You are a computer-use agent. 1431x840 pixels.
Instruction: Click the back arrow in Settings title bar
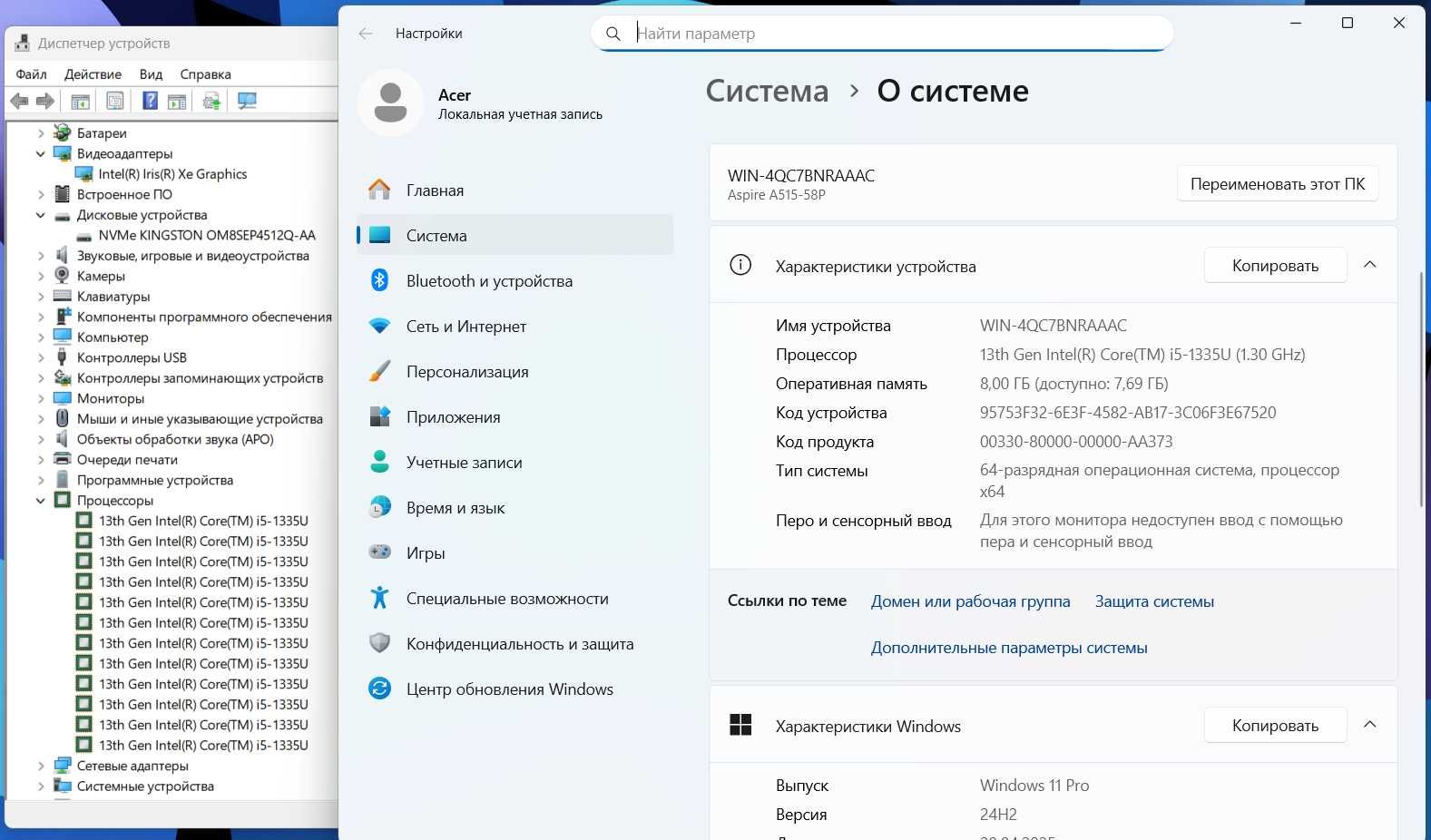366,34
